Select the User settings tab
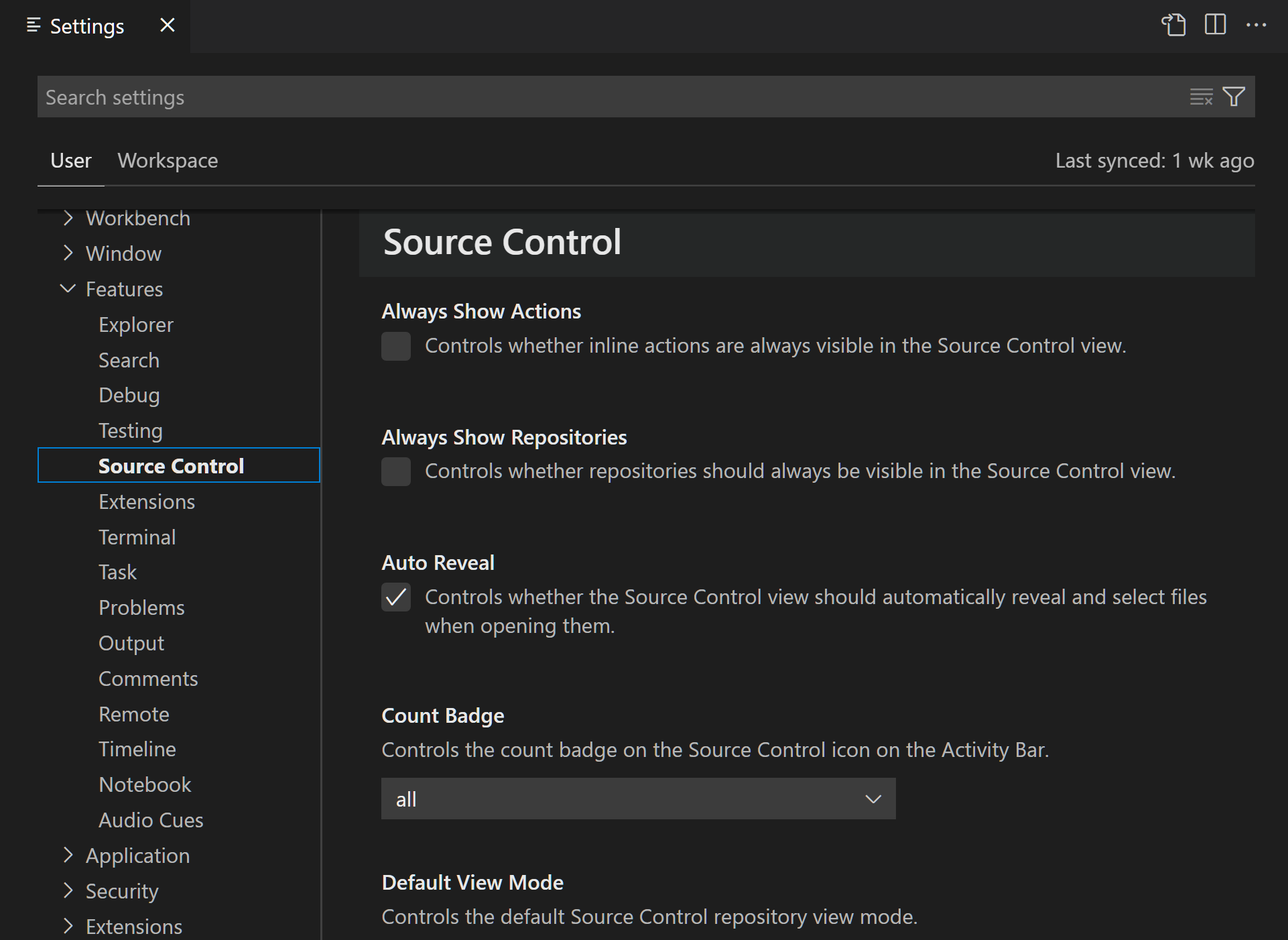The height and width of the screenshot is (940, 1288). pos(71,160)
